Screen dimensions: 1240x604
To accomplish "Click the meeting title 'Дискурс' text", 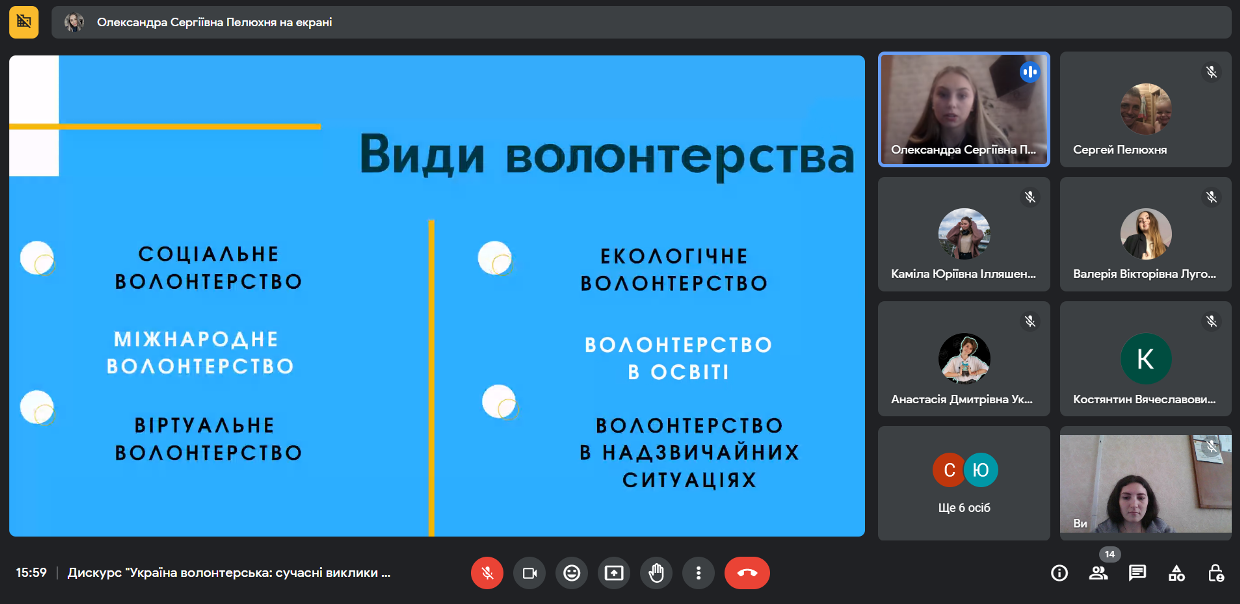I will coord(229,573).
